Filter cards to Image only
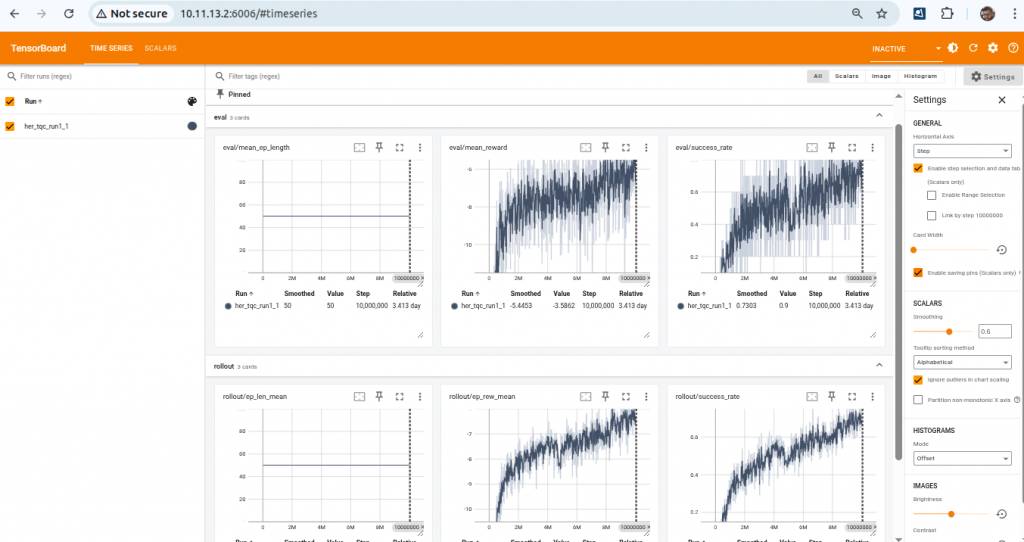The height and width of the screenshot is (542, 1024). 881,76
